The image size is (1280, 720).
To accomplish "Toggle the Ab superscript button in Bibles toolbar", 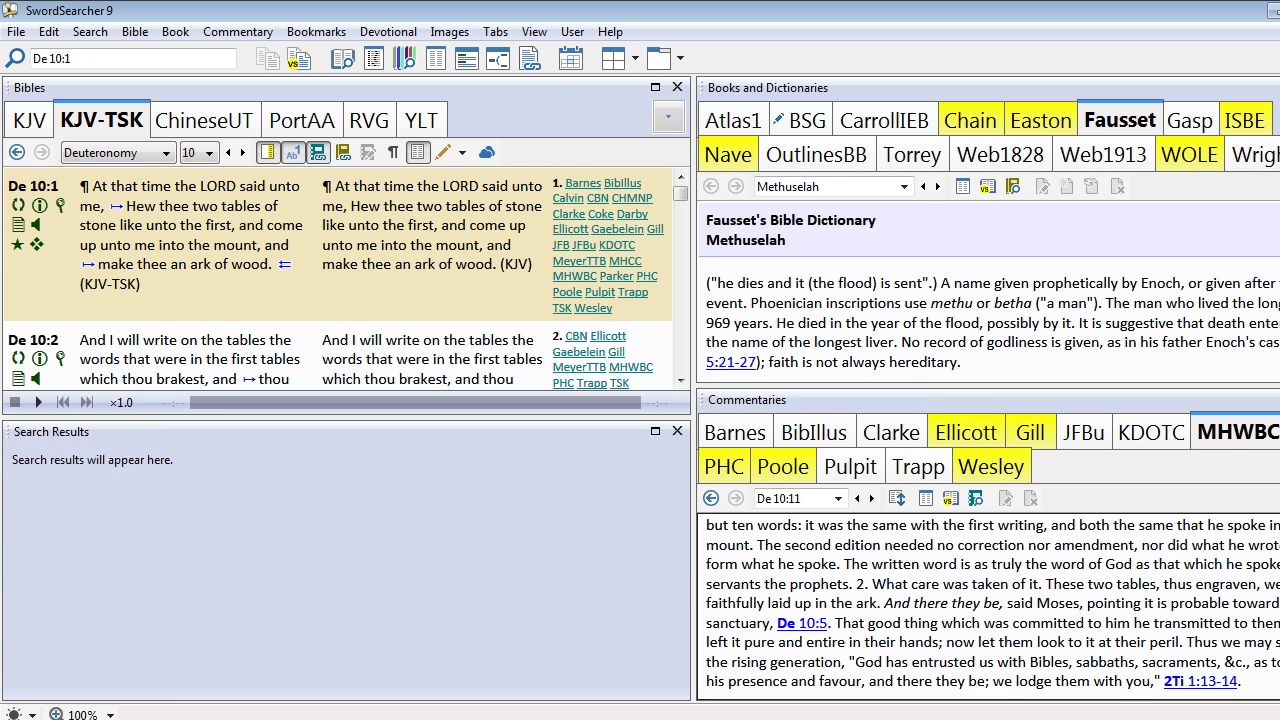I will pyautogui.click(x=293, y=153).
